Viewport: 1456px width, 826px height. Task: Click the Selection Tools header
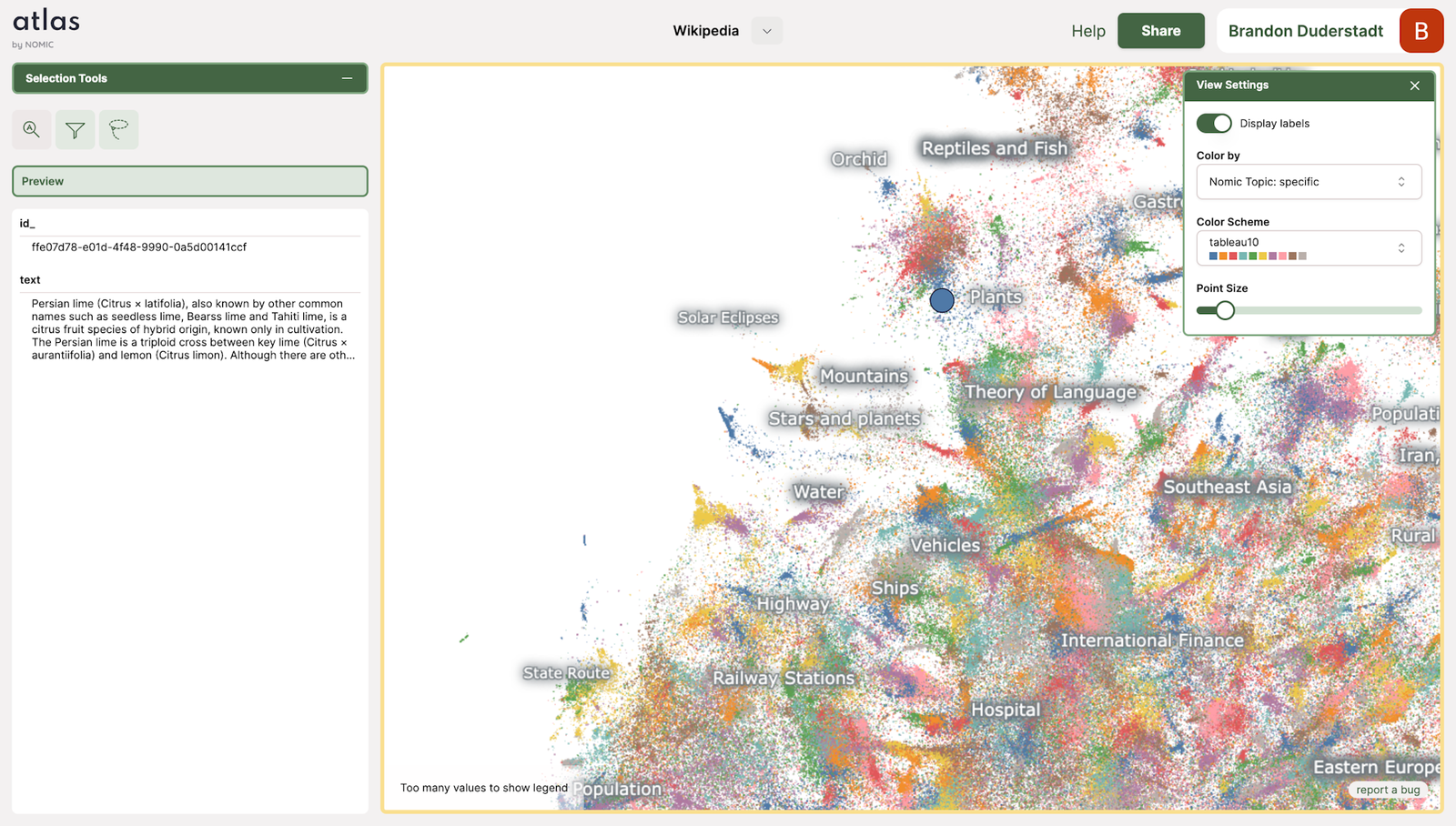coord(190,78)
